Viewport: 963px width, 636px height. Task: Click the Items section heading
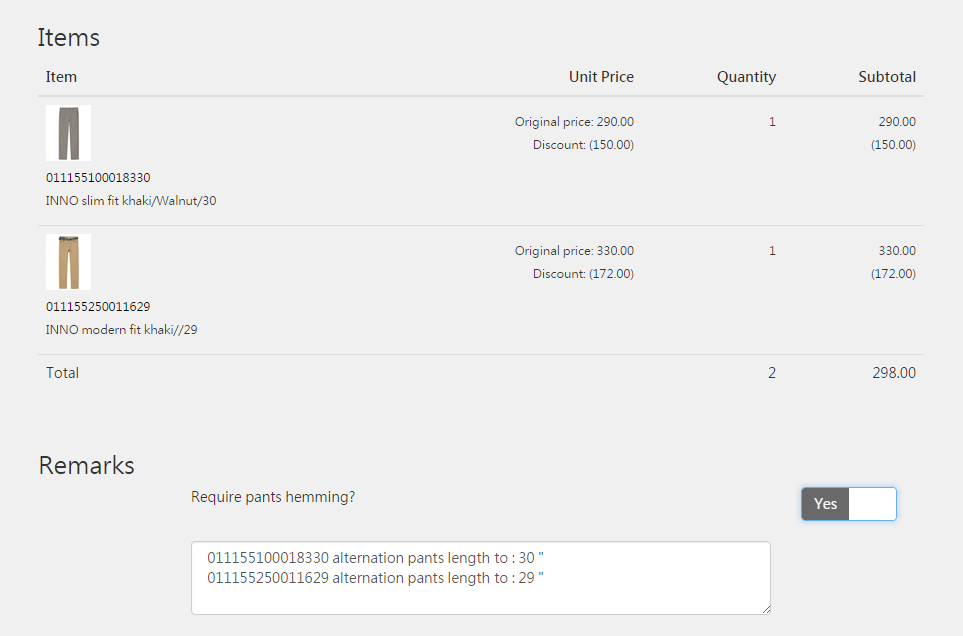click(x=69, y=38)
